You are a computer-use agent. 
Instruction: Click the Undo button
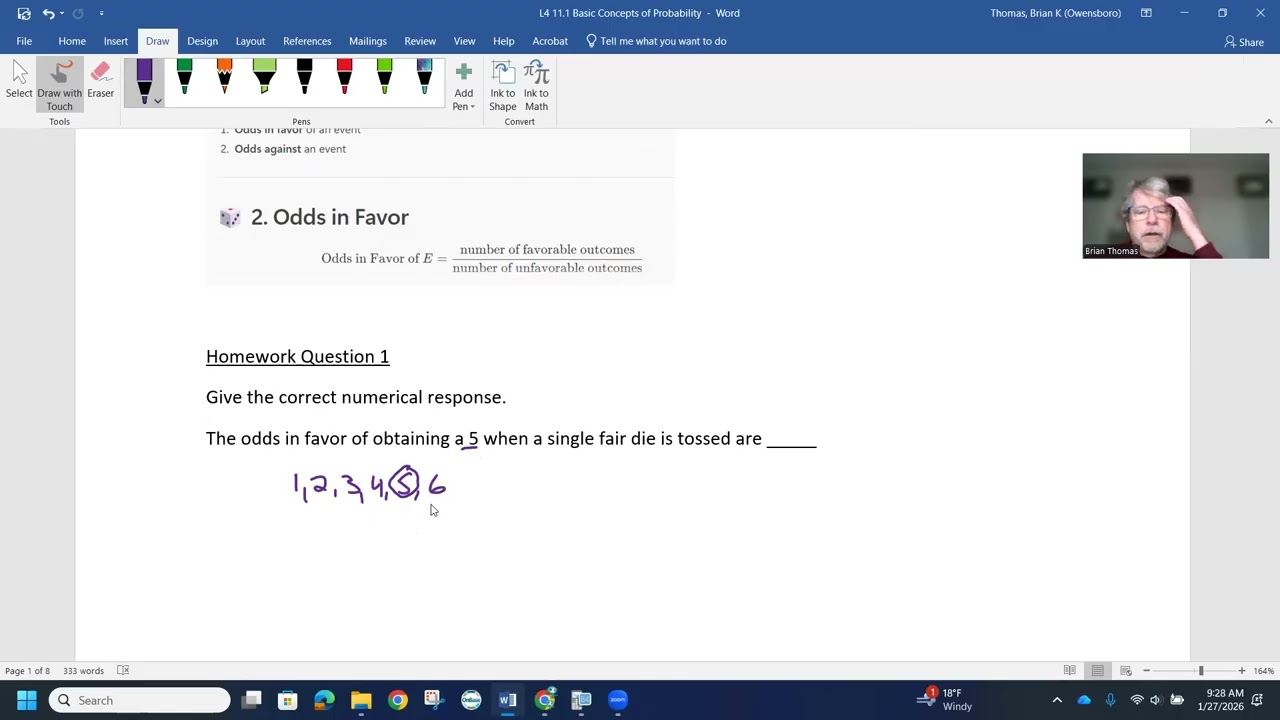coord(48,13)
